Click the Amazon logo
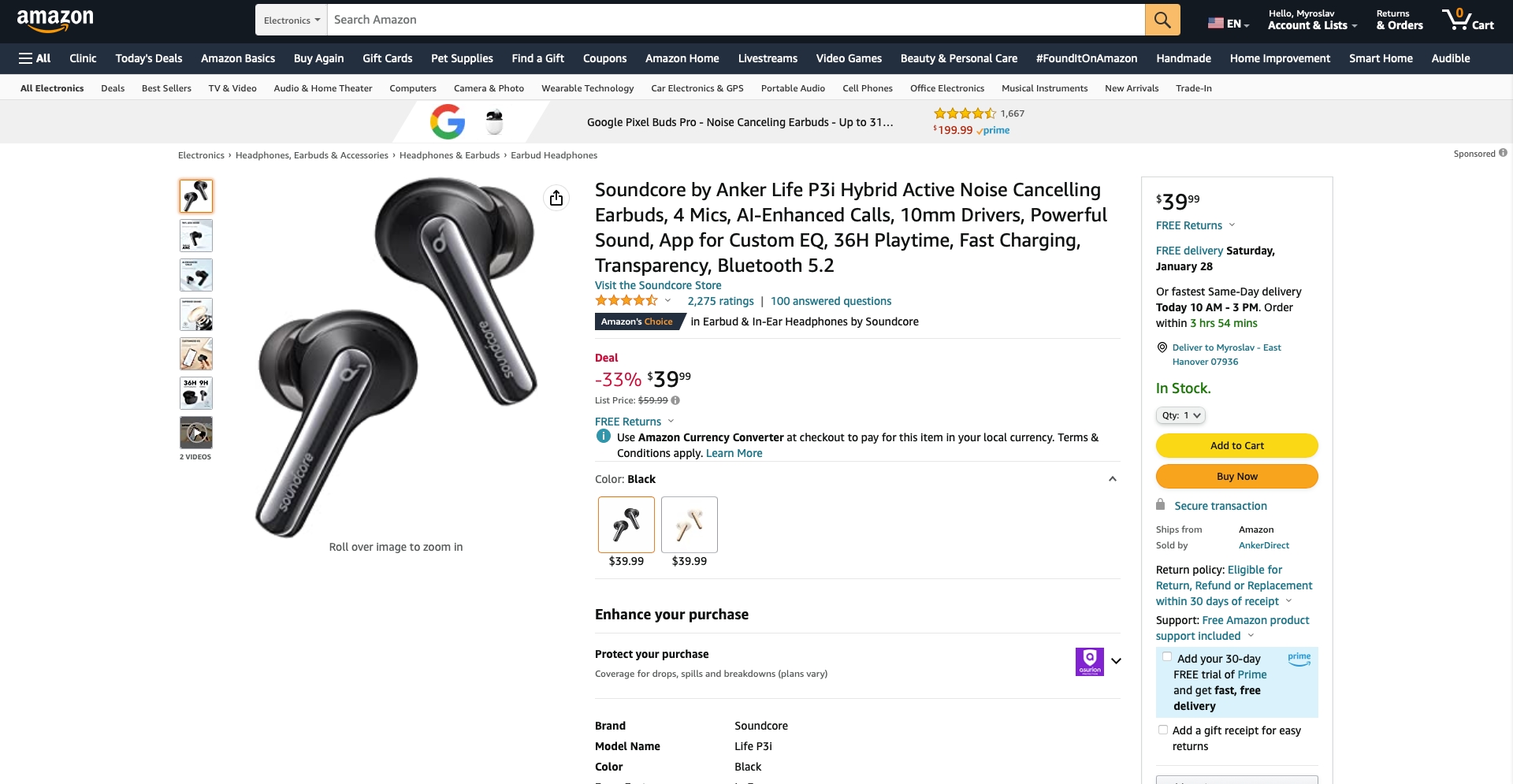 click(x=55, y=20)
